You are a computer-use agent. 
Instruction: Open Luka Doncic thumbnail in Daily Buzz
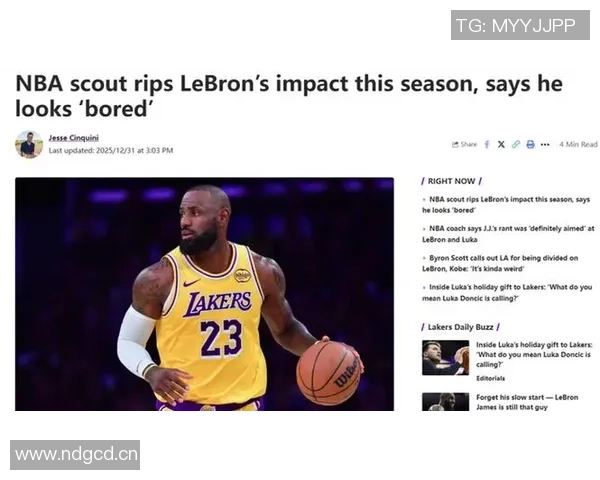[445, 358]
